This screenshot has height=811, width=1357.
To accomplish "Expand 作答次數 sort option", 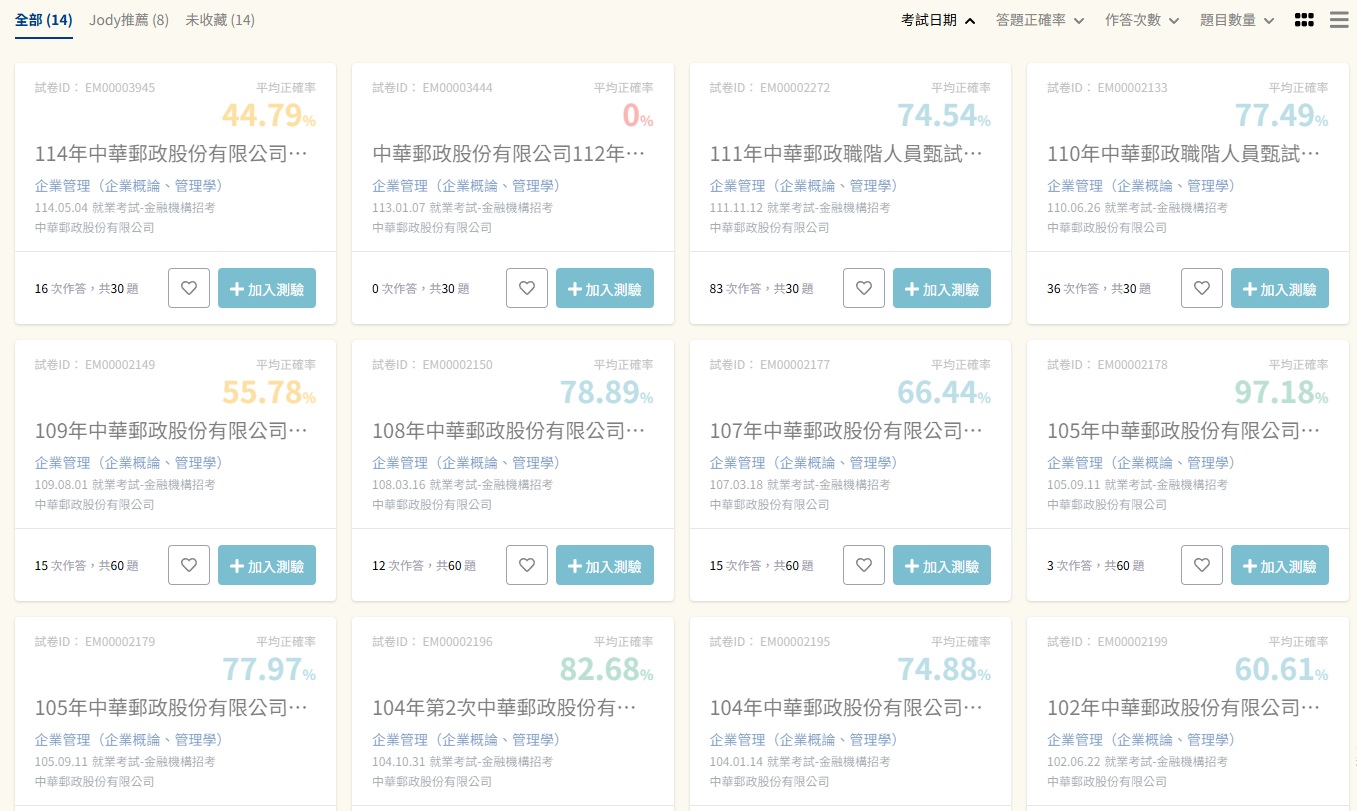I will (x=1142, y=20).
